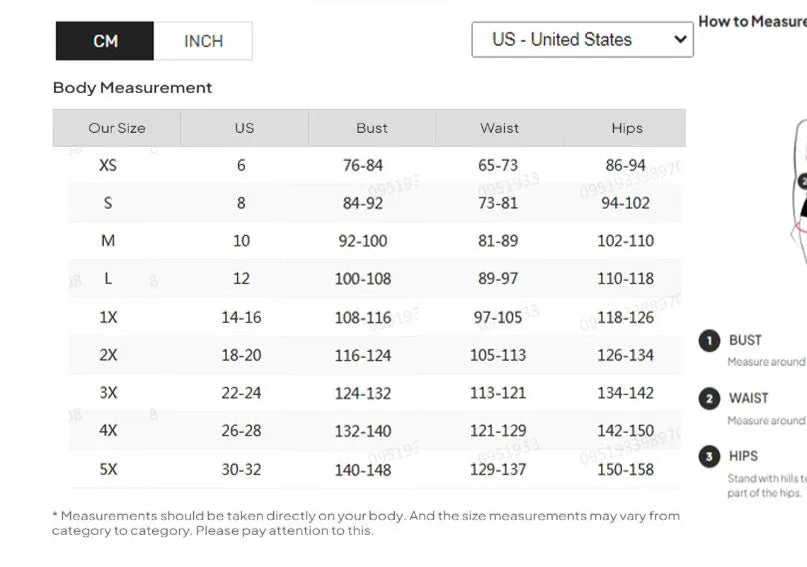Click the Bust column header
This screenshot has width=807, height=567.
(371, 128)
